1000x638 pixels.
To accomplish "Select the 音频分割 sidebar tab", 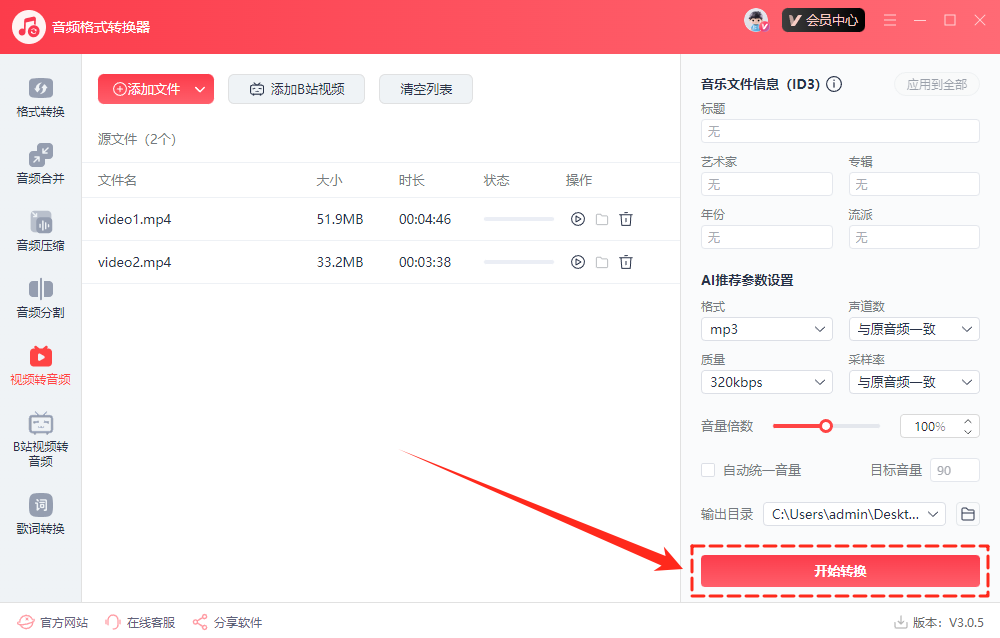I will (40, 299).
